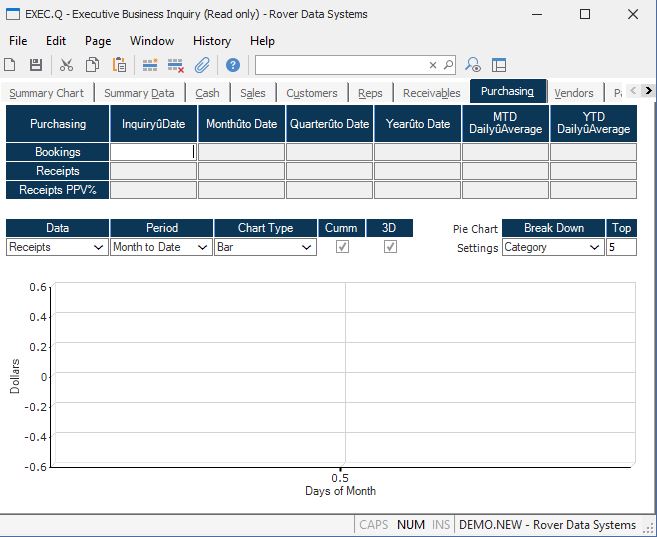Open the Period dropdown
657x537 pixels.
pos(202,247)
